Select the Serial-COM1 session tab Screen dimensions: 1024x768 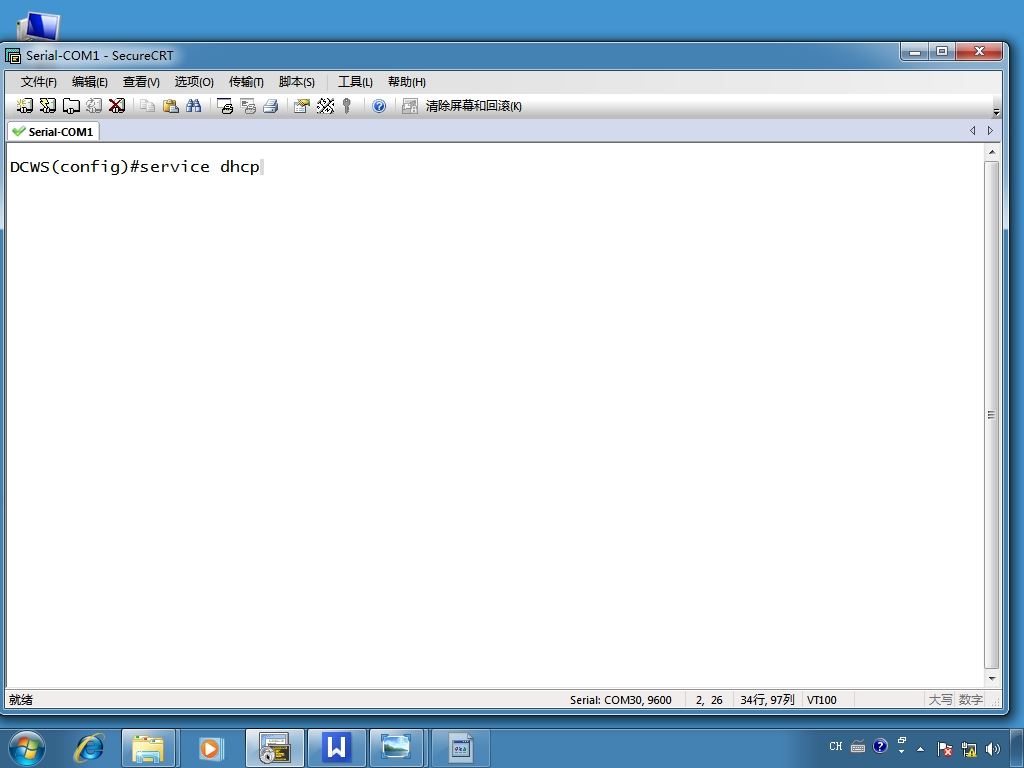(x=54, y=131)
